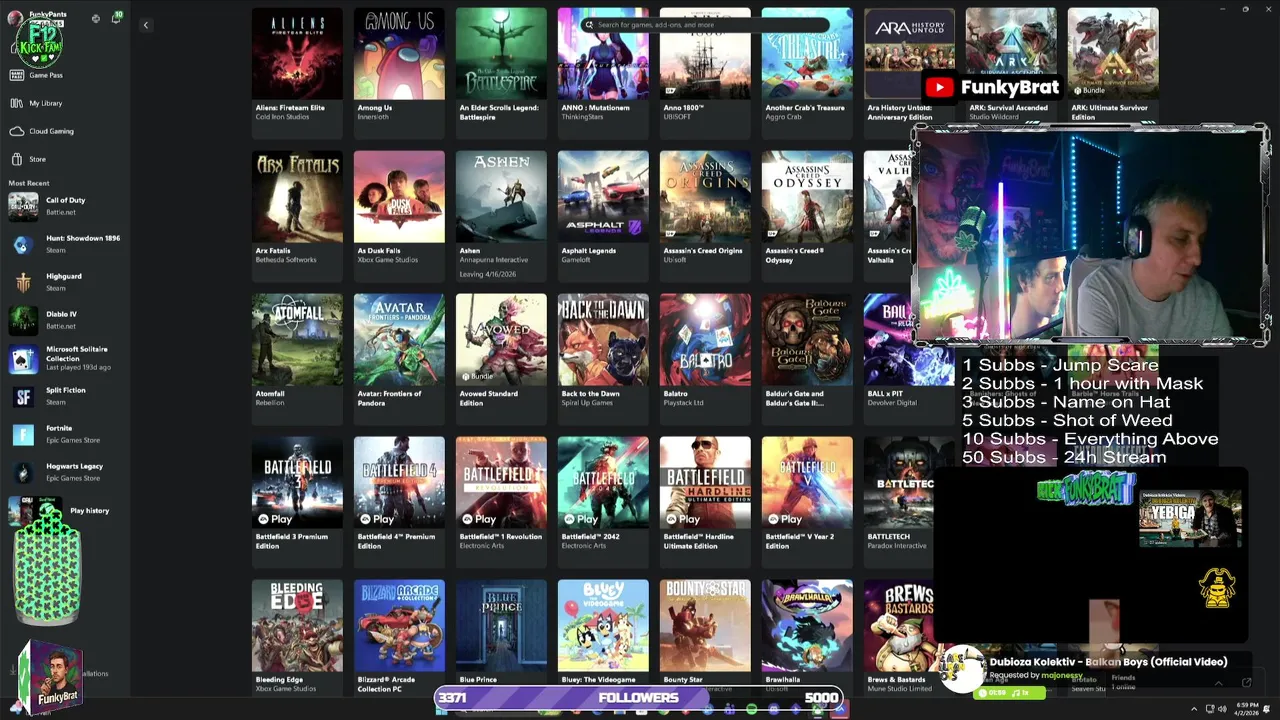
Task: Open Diablo IV from Most Recent
Action: click(64, 320)
